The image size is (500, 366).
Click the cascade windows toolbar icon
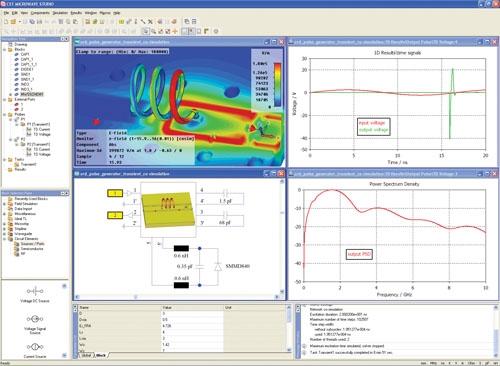[187, 21]
